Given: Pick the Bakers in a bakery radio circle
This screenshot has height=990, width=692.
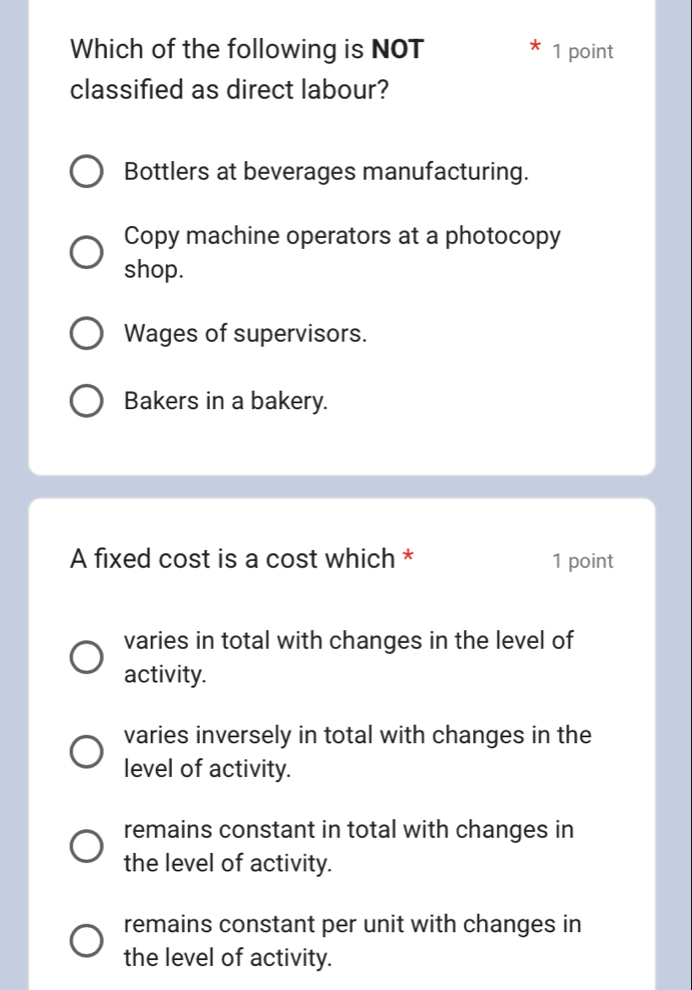Looking at the screenshot, I should tap(87, 402).
